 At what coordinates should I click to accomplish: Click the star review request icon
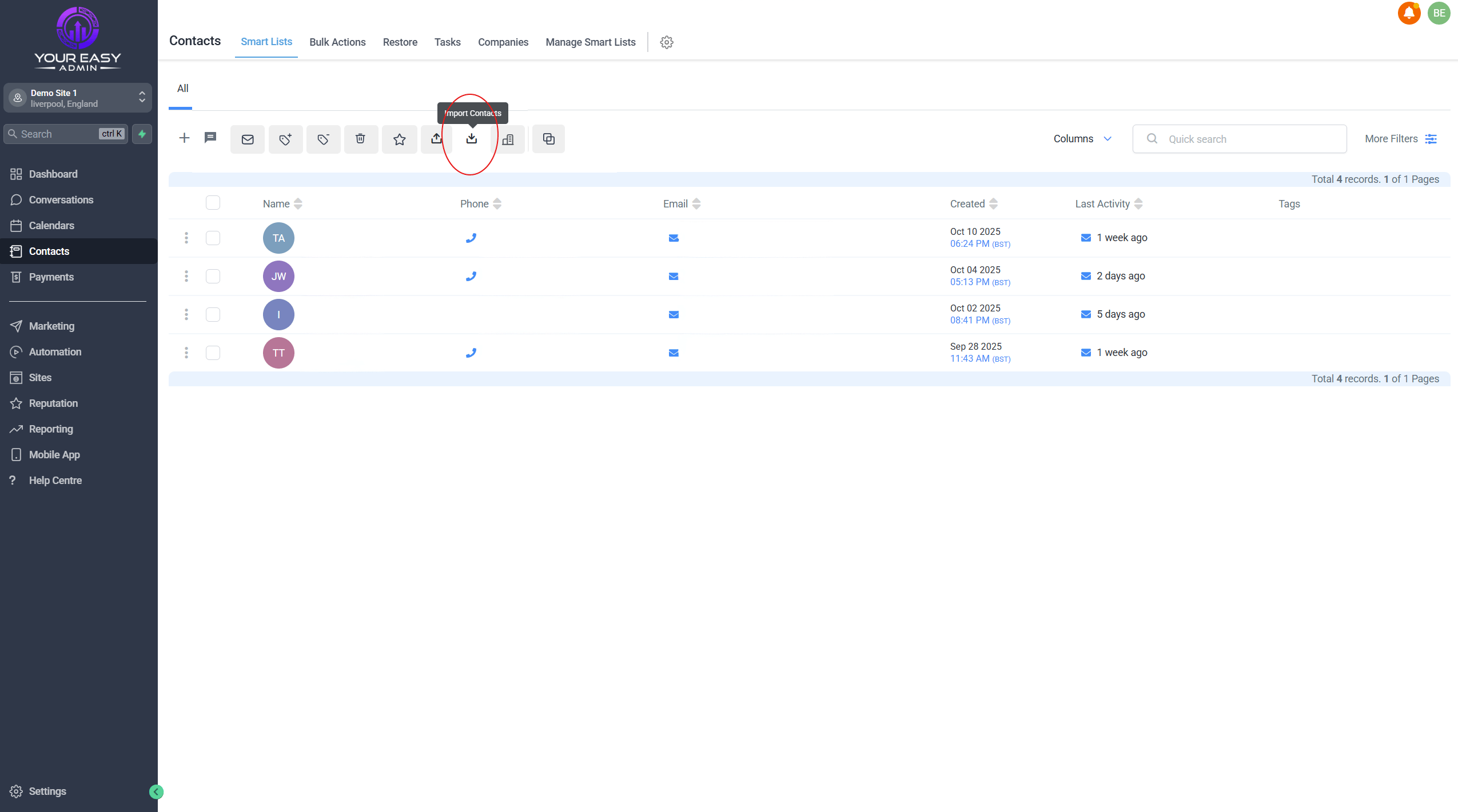pos(399,139)
